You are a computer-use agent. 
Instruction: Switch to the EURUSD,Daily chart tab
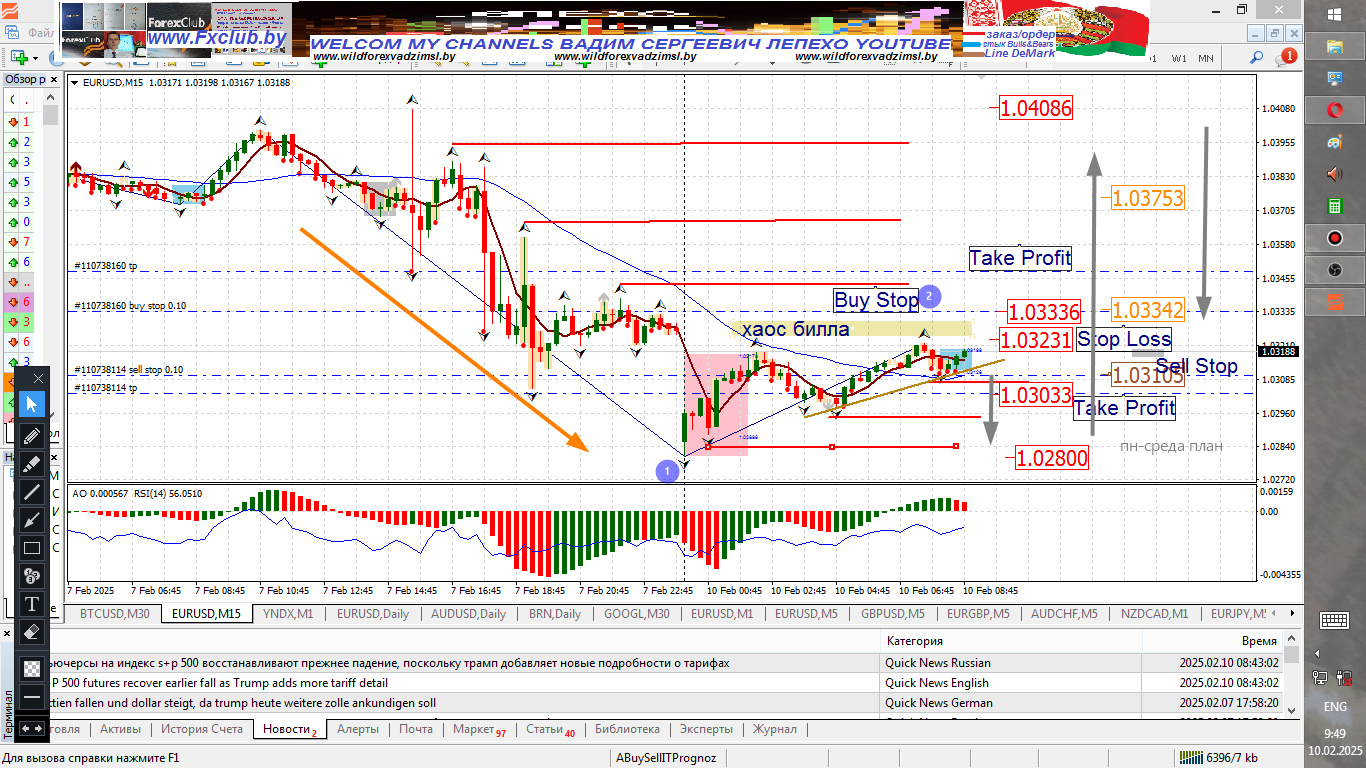[372, 614]
